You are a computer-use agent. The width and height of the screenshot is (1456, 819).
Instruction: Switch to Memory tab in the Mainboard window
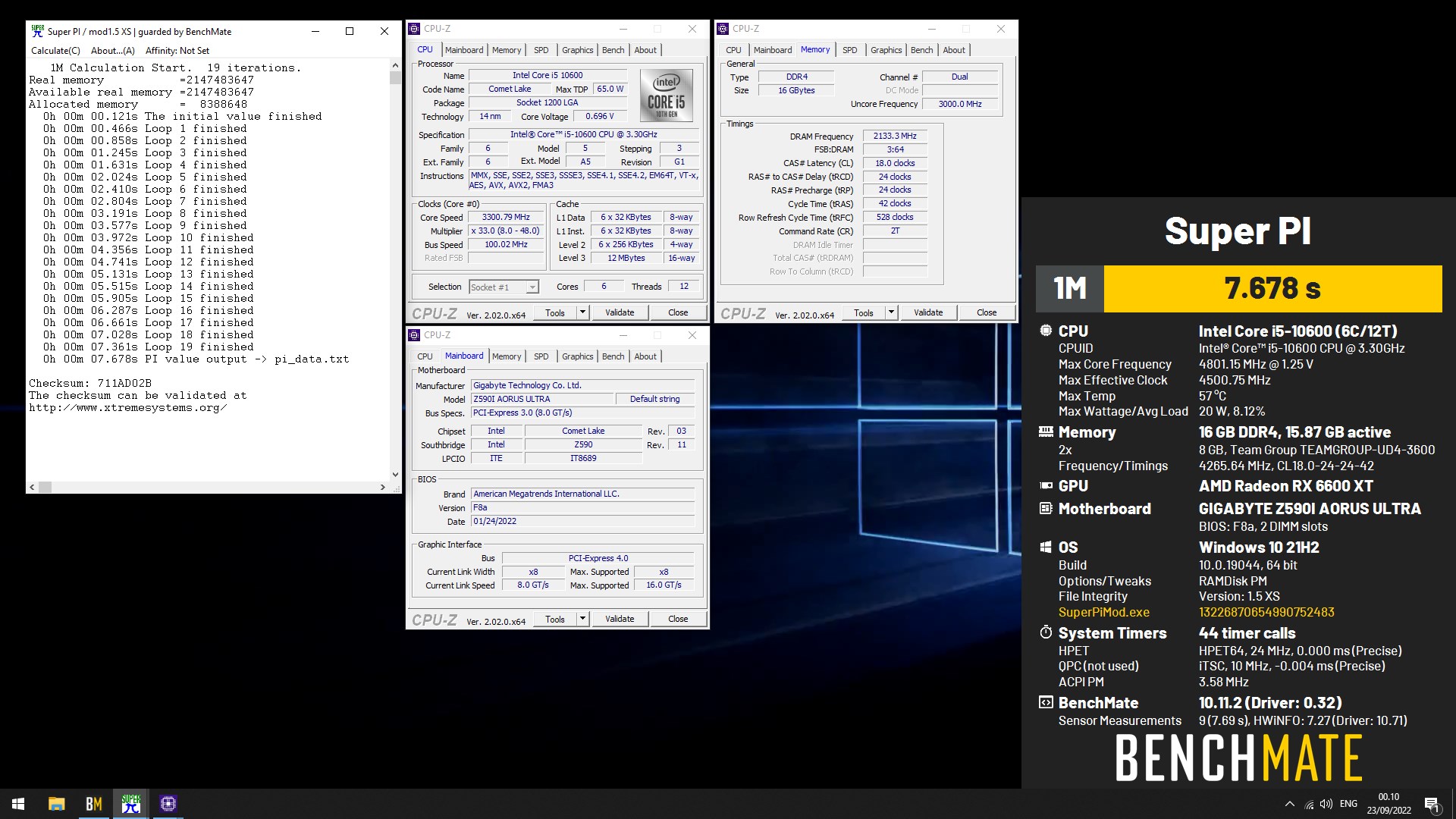click(507, 356)
